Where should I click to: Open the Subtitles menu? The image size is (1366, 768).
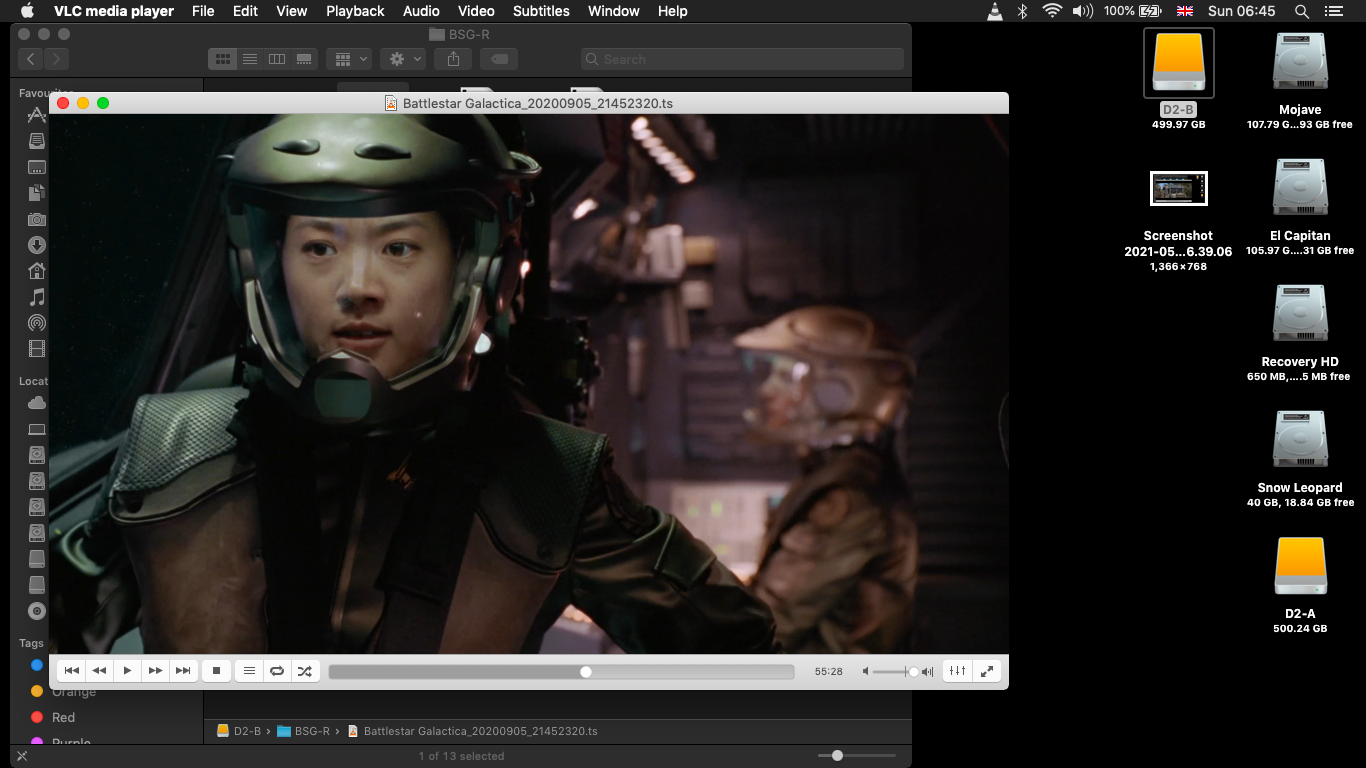click(541, 11)
